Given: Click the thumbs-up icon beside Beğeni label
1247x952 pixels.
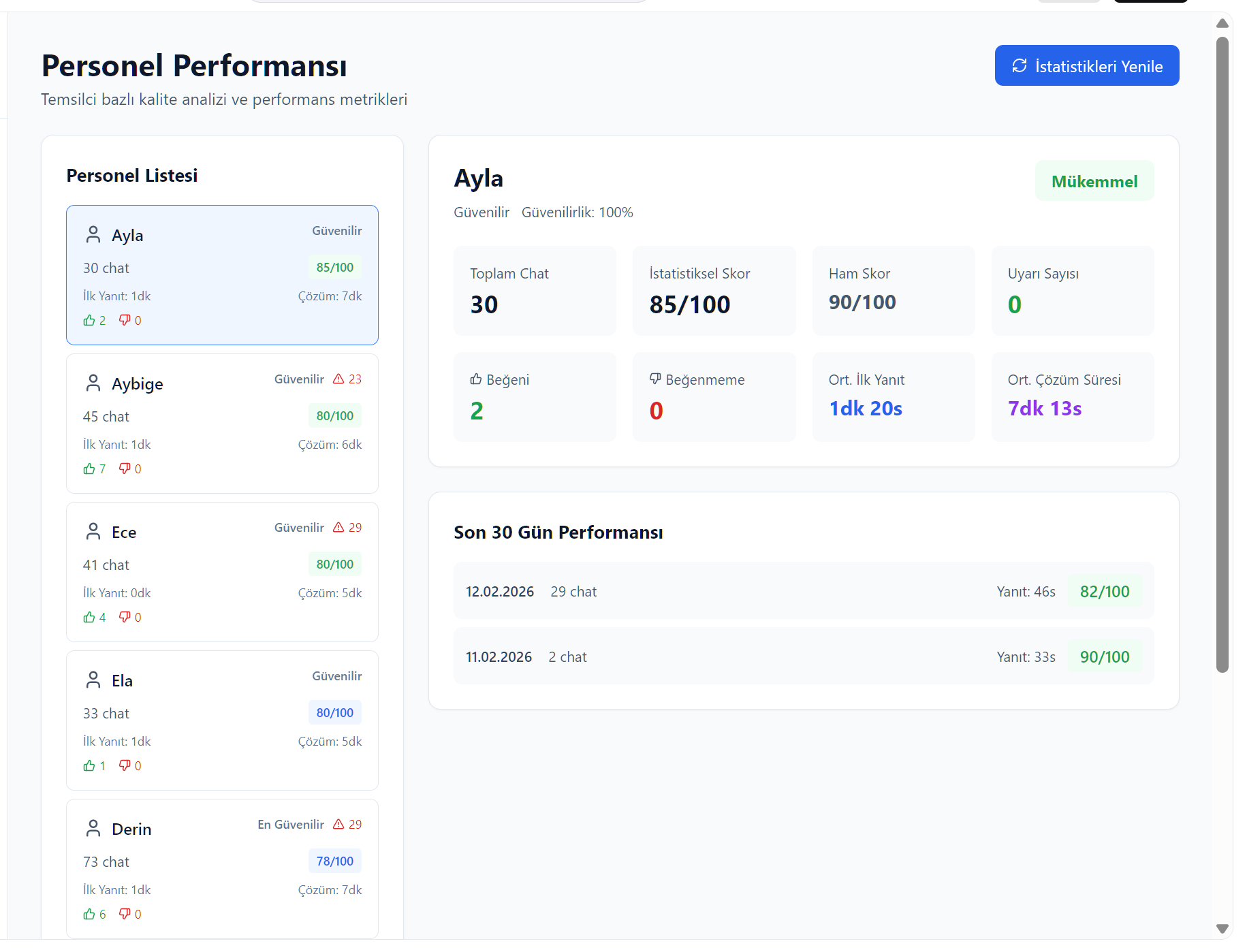Looking at the screenshot, I should [476, 379].
